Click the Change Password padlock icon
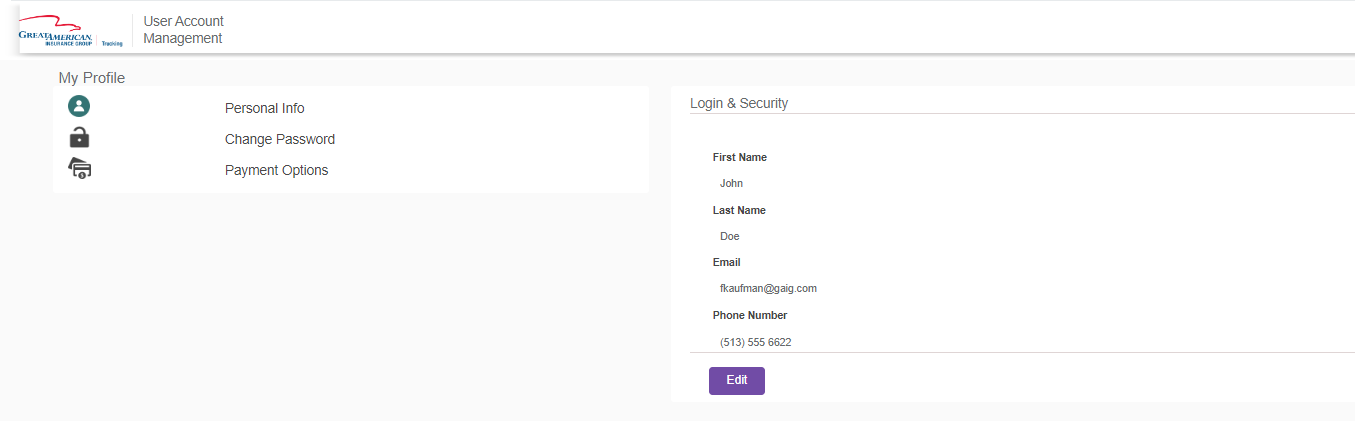 [79, 138]
